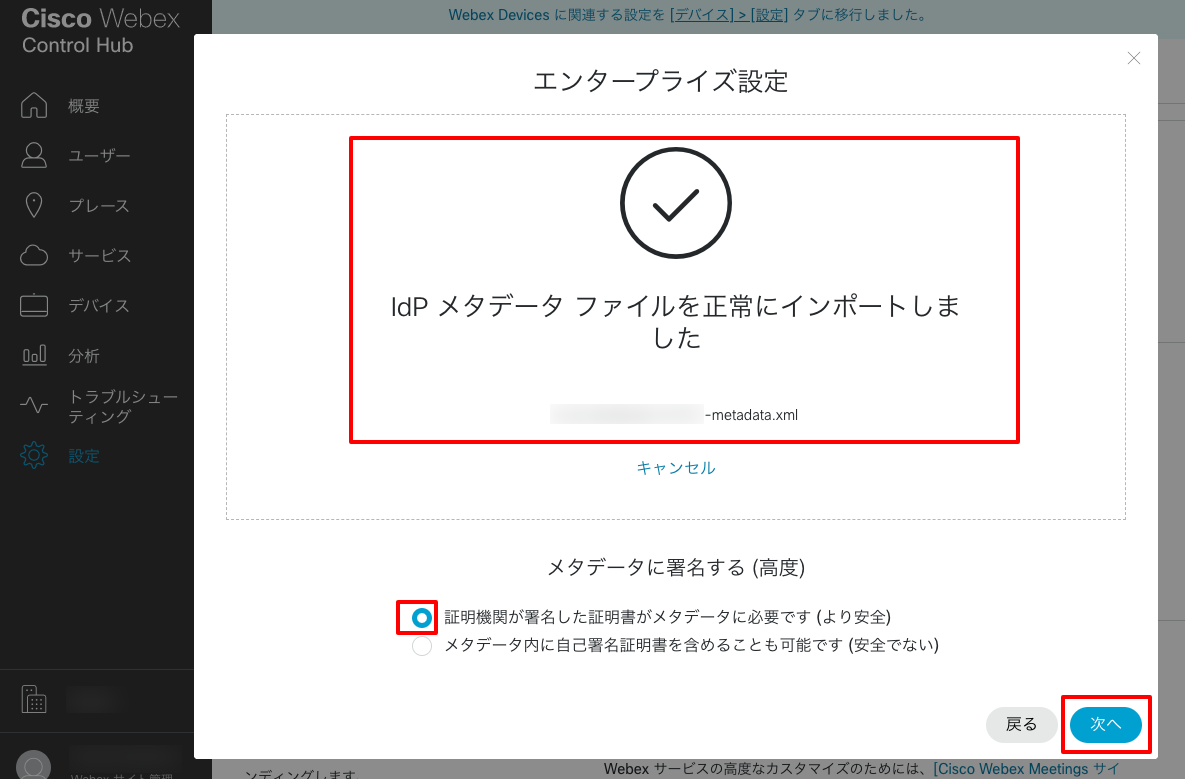Image resolution: width=1185 pixels, height=779 pixels.
Task: Click the メタデータに署名する (高度) heading
Action: pos(676,567)
